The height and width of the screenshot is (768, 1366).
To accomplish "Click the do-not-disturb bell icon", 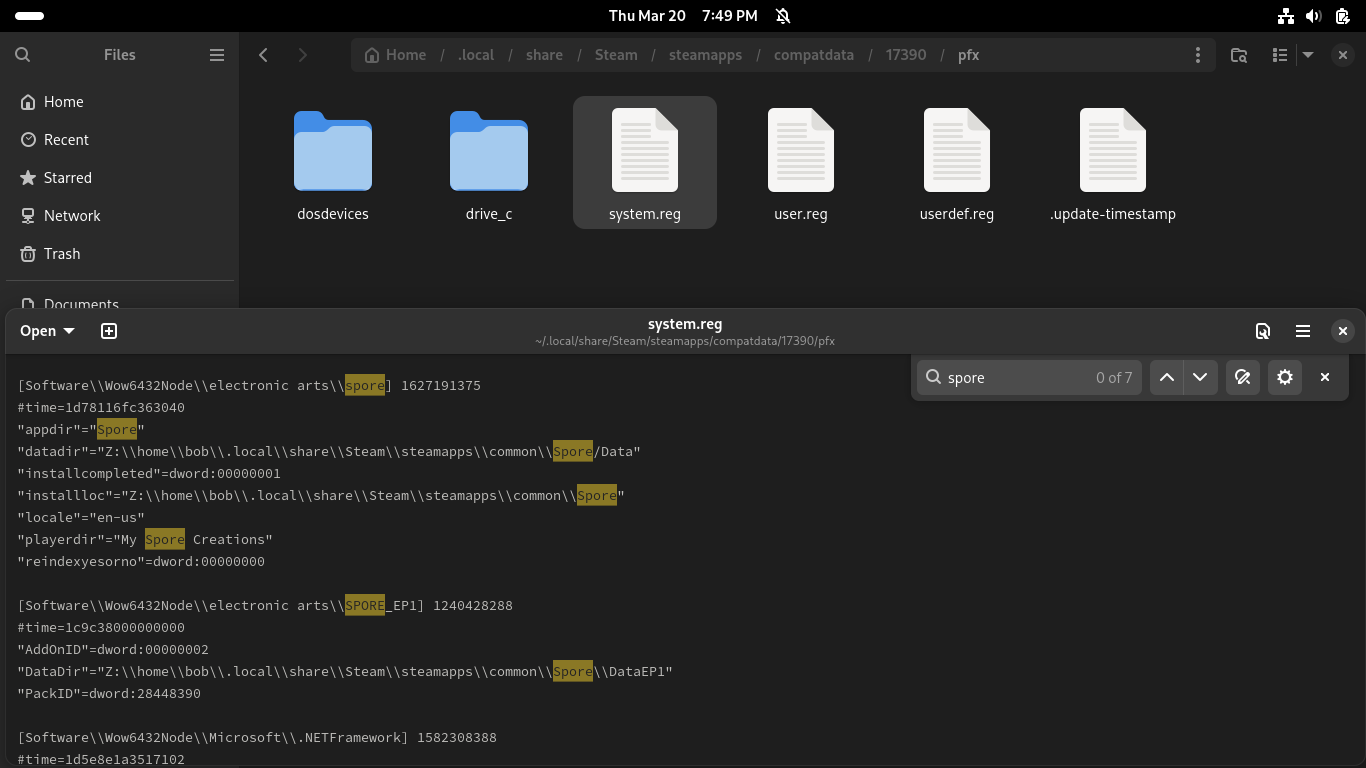I will coord(783,15).
